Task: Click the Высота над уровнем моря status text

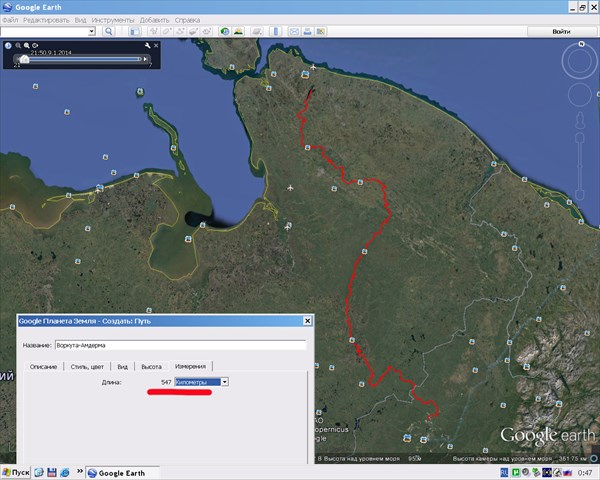Action: click(x=362, y=458)
